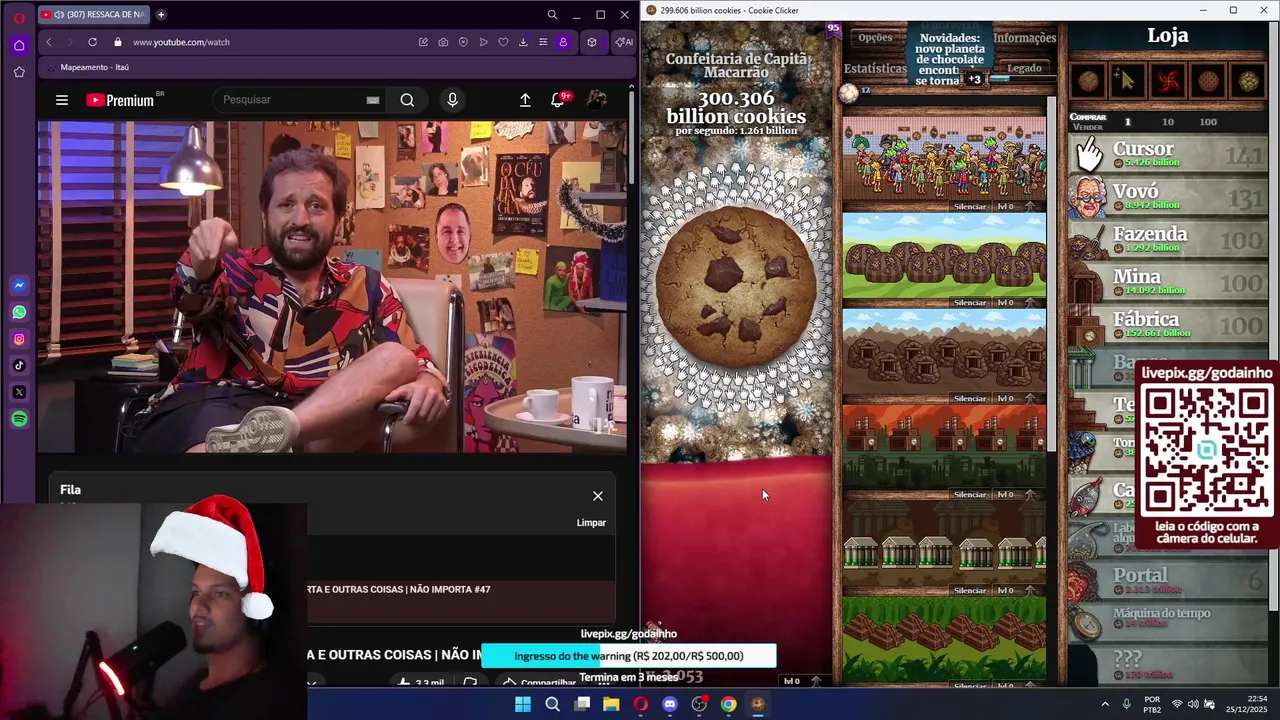
Task: Switch store mode to Comprar
Action: coord(1088,117)
